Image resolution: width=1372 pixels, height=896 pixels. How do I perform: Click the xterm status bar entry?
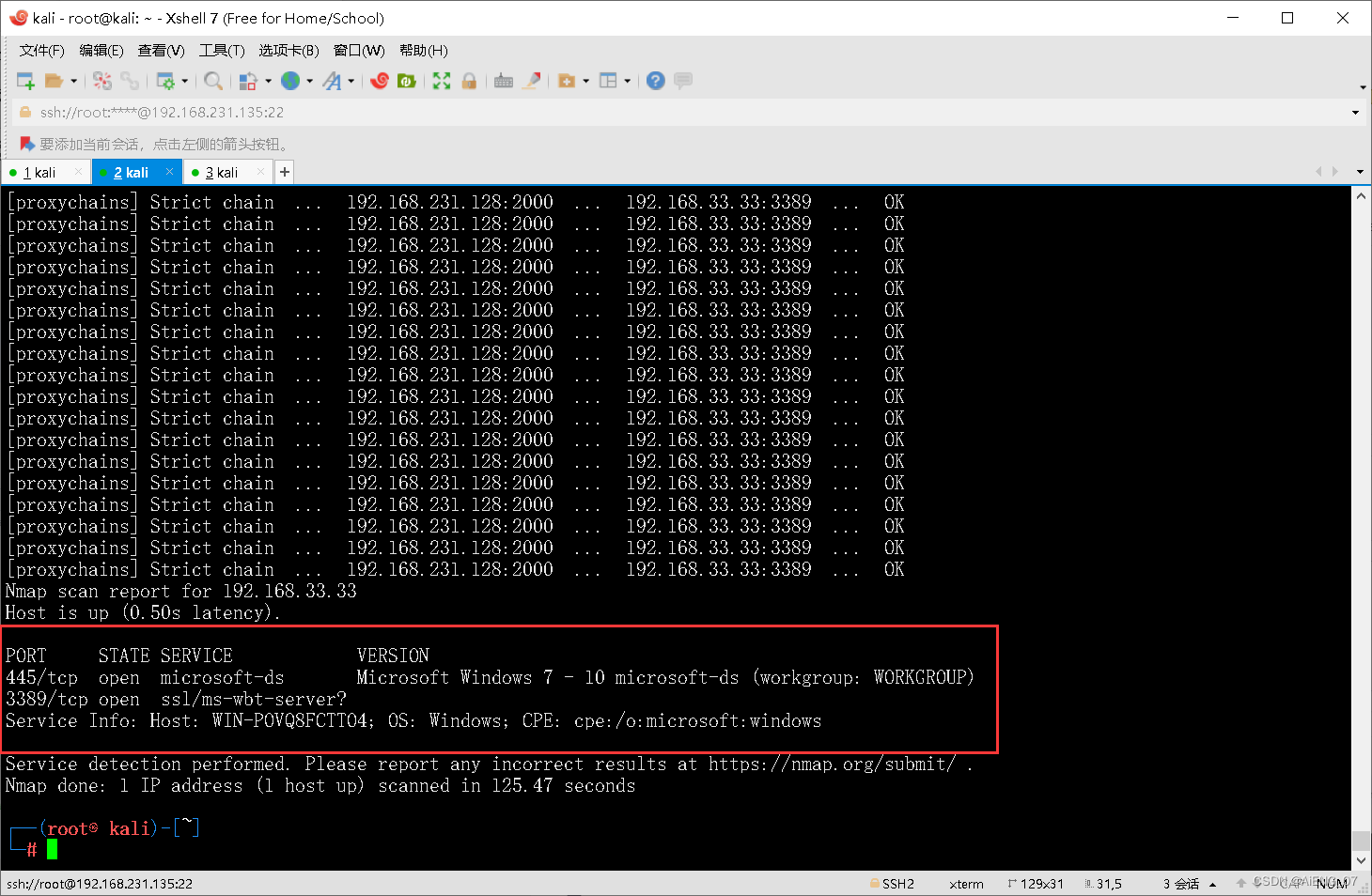pos(967,884)
